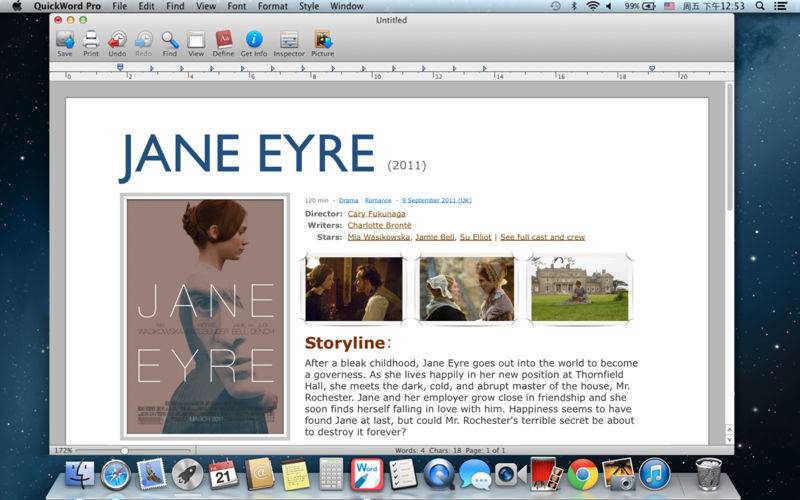Open the Mia Wasikowska link
Image resolution: width=800 pixels, height=500 pixels.
pyautogui.click(x=379, y=237)
